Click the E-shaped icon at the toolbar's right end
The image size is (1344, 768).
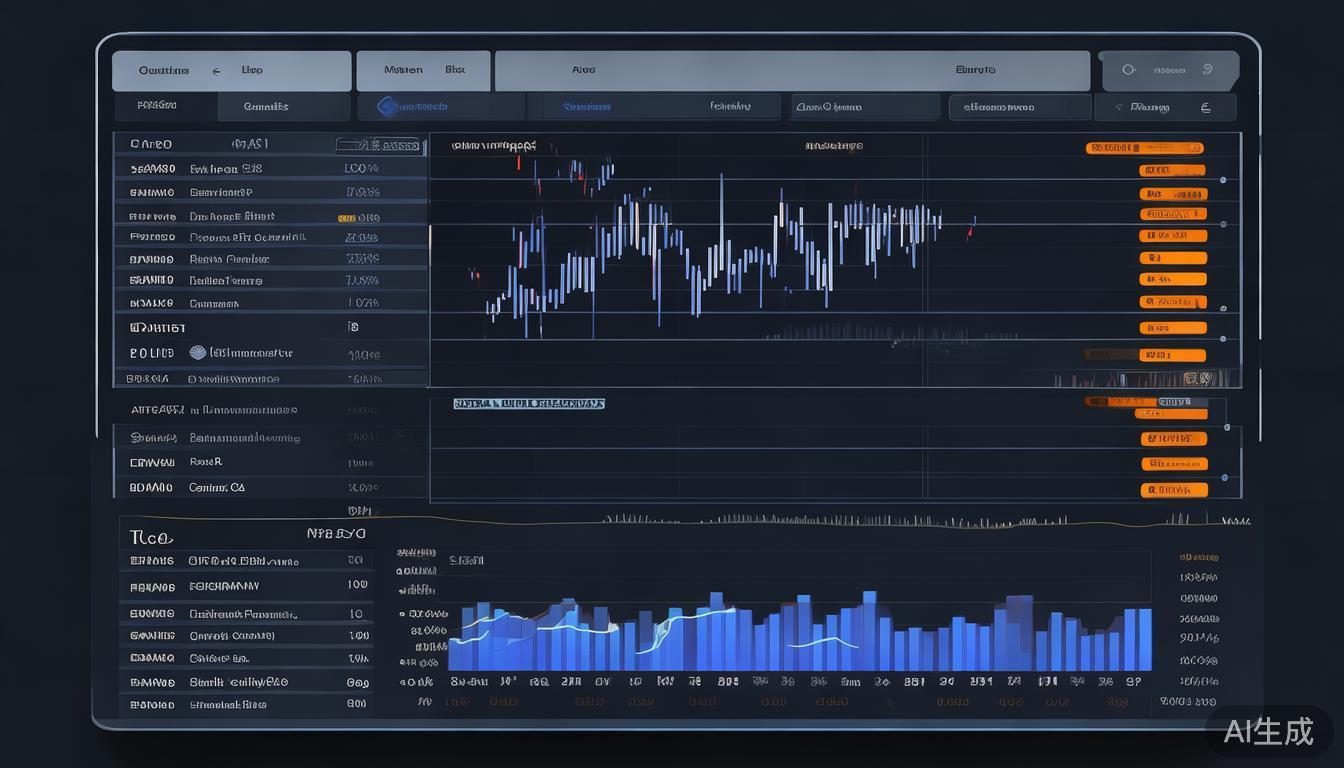point(1205,107)
